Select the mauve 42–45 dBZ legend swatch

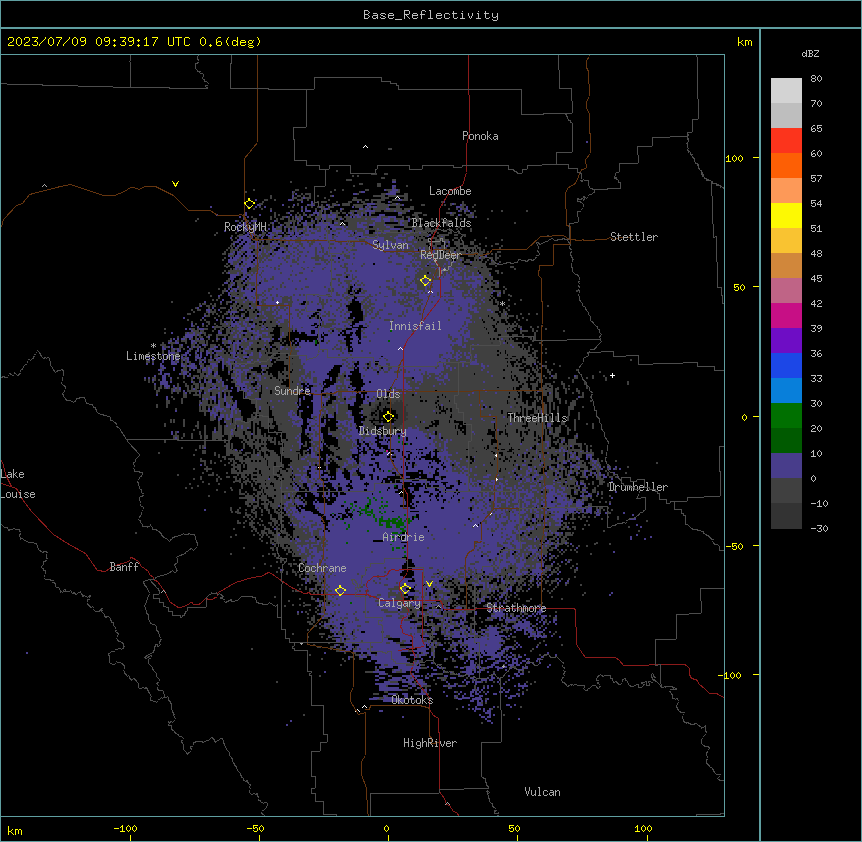click(x=786, y=291)
